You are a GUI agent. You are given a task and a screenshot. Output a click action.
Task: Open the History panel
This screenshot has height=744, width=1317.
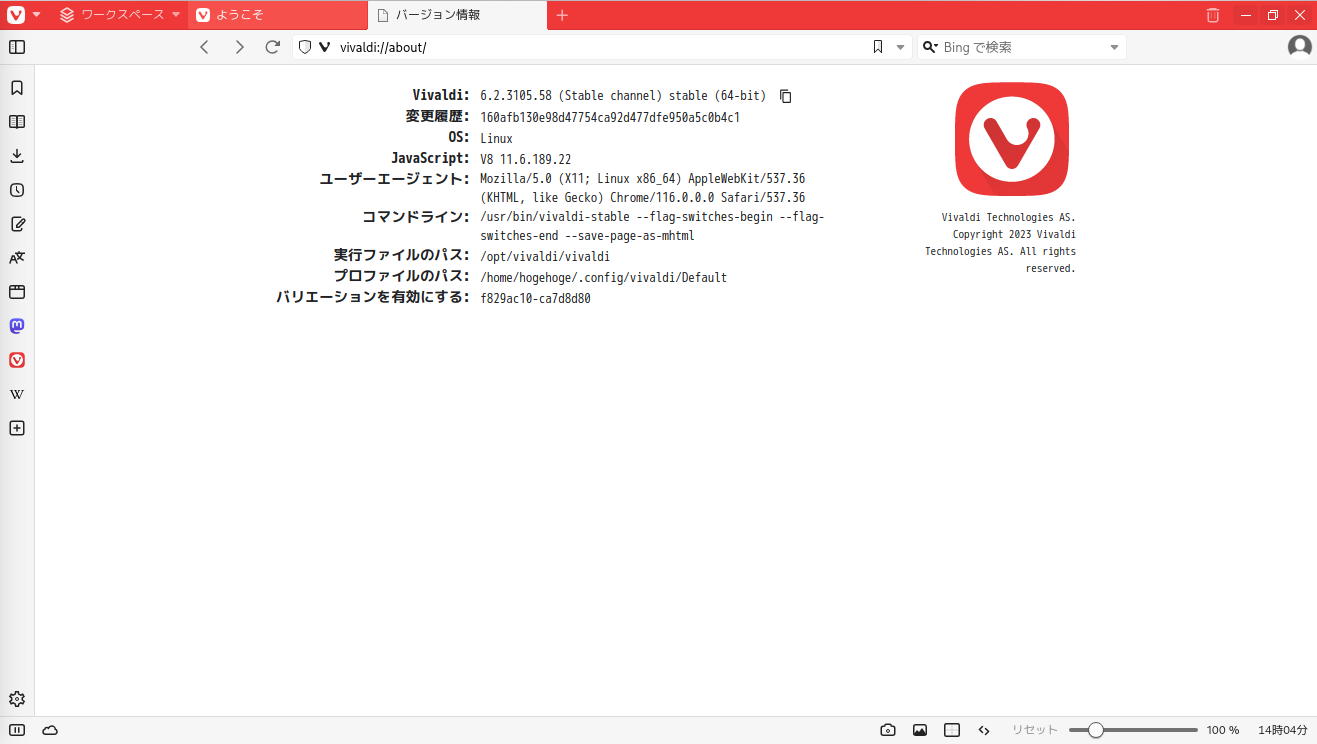(17, 190)
